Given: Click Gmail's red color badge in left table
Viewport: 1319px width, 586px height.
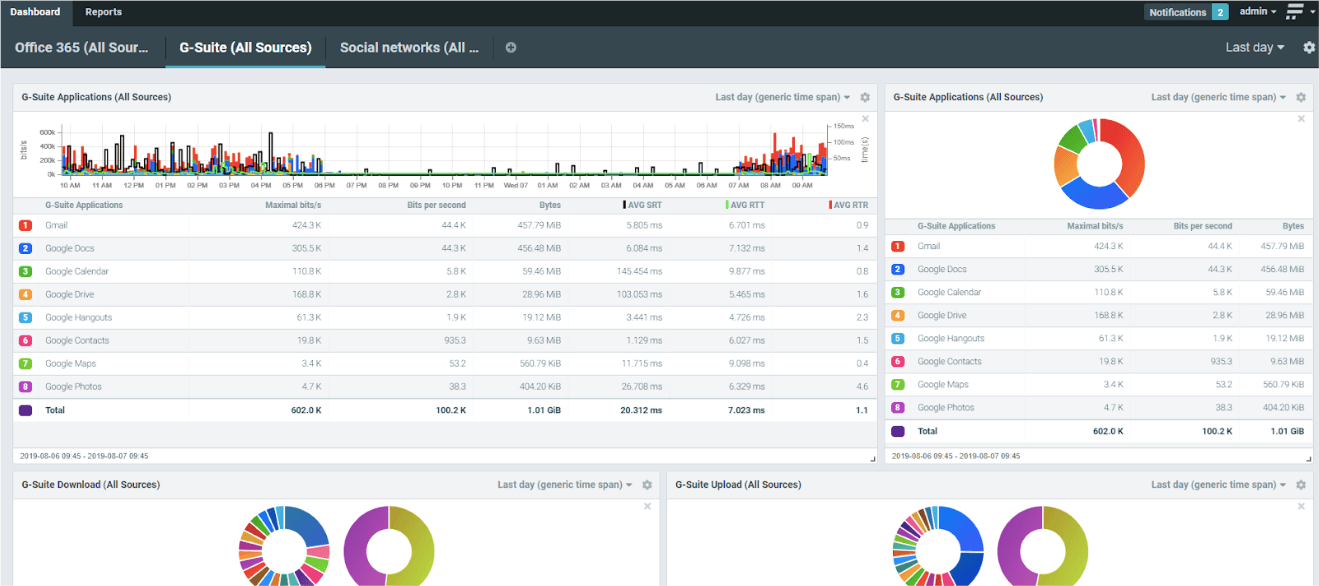Looking at the screenshot, I should (x=26, y=226).
